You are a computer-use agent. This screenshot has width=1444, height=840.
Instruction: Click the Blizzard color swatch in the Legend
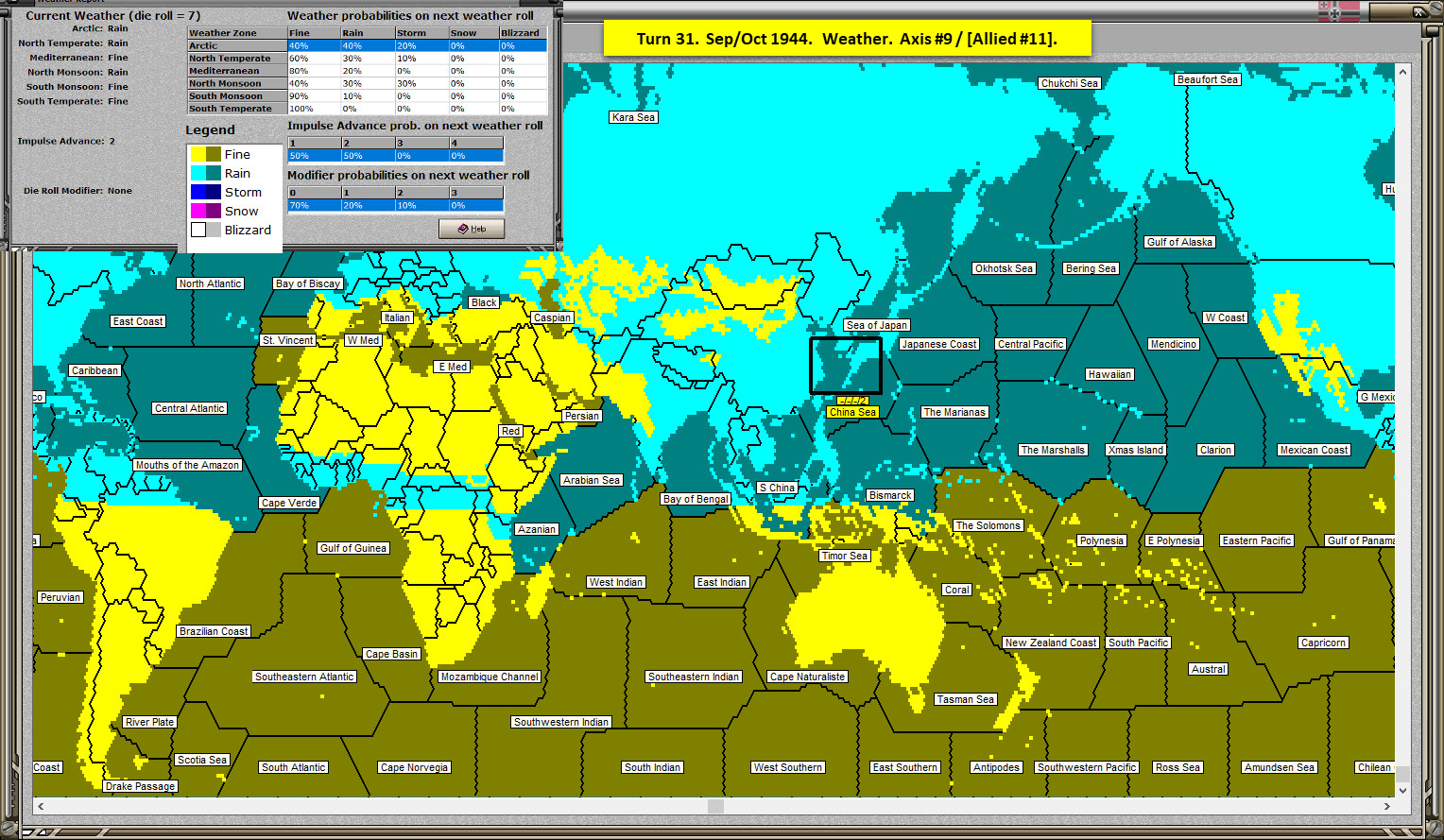205,230
